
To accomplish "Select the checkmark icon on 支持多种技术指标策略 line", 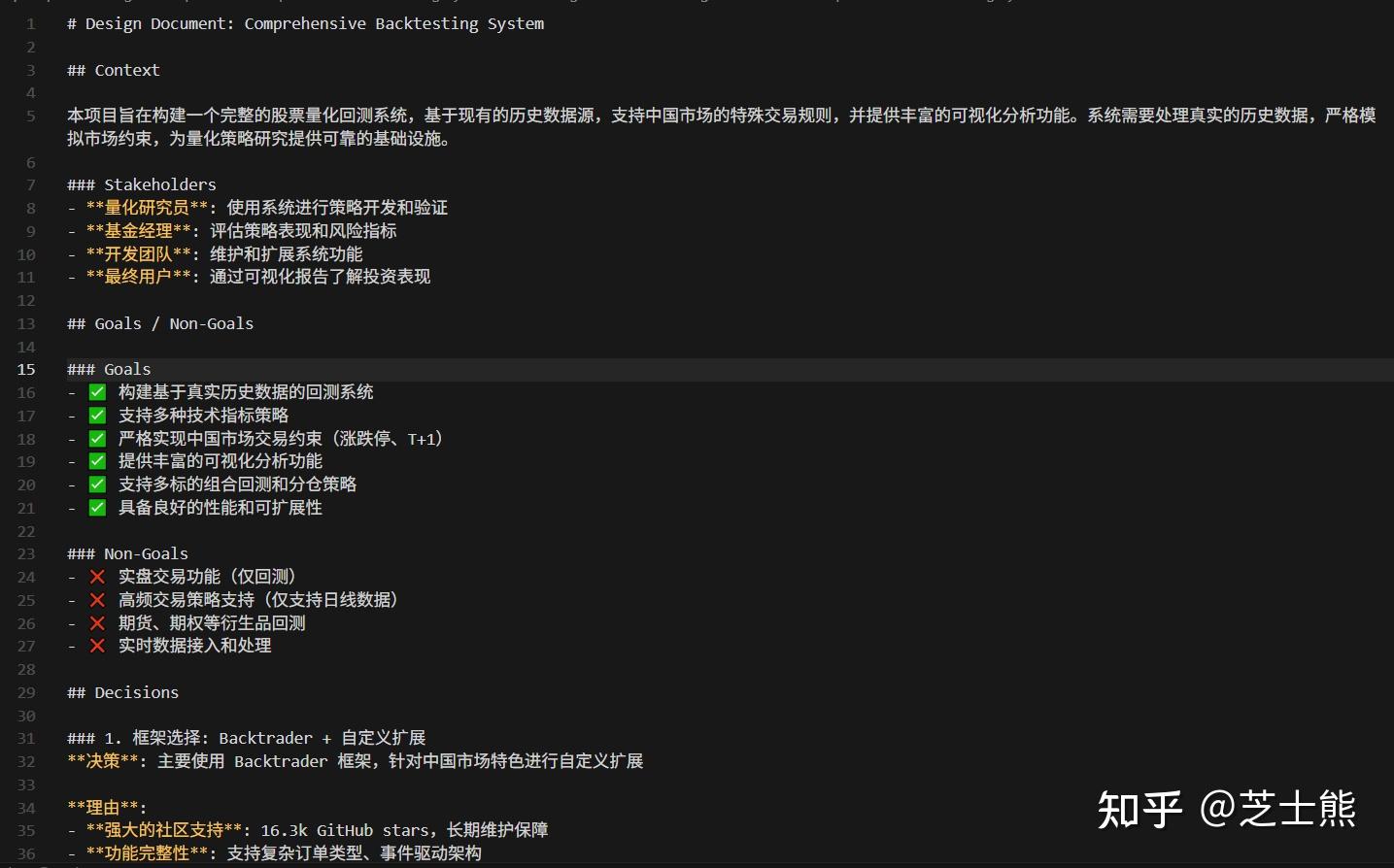I will pyautogui.click(x=97, y=415).
